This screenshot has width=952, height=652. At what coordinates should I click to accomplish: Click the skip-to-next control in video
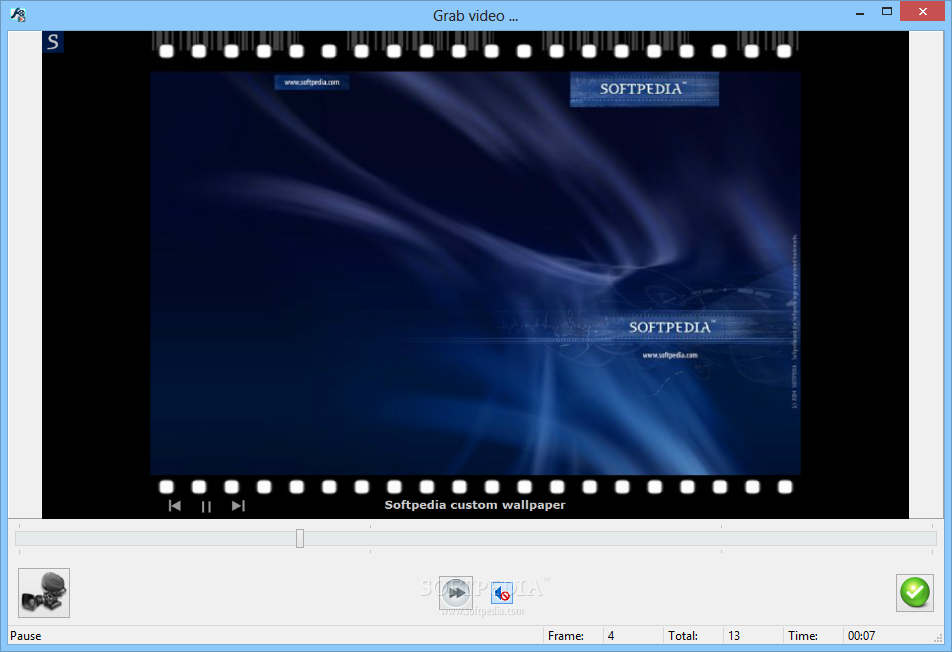click(x=238, y=506)
